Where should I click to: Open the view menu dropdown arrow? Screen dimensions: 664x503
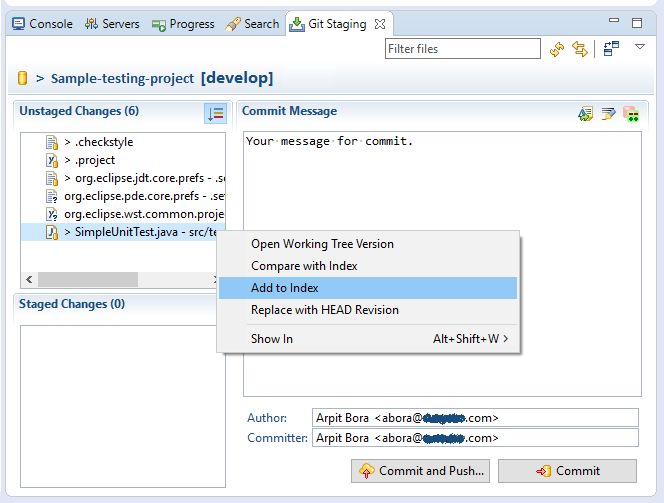click(640, 47)
